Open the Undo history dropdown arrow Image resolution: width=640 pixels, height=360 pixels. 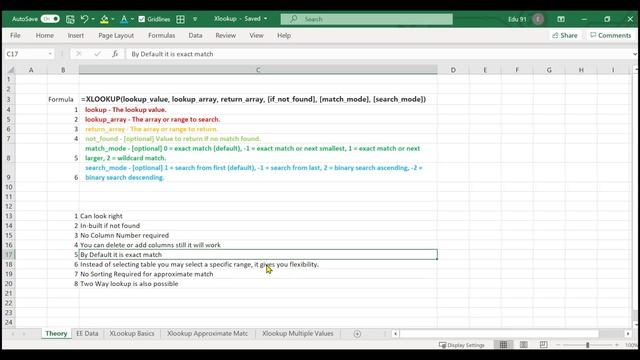click(x=93, y=19)
